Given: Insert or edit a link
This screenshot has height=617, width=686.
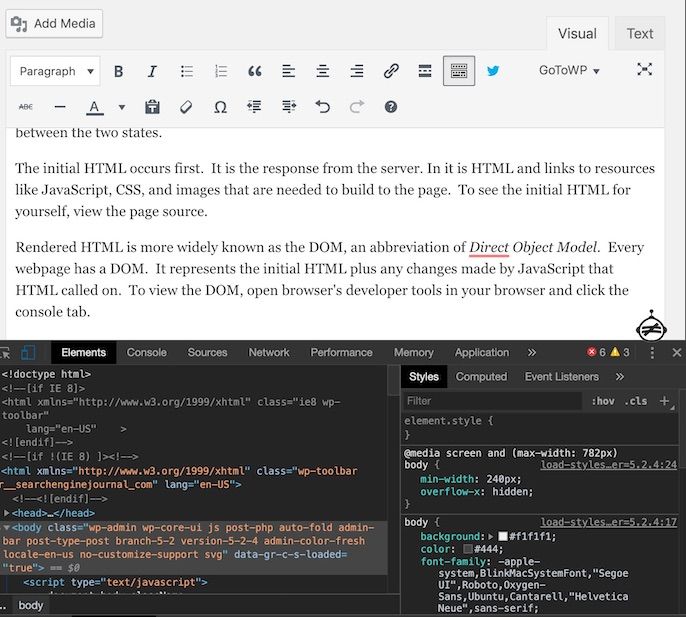Looking at the screenshot, I should click(391, 71).
